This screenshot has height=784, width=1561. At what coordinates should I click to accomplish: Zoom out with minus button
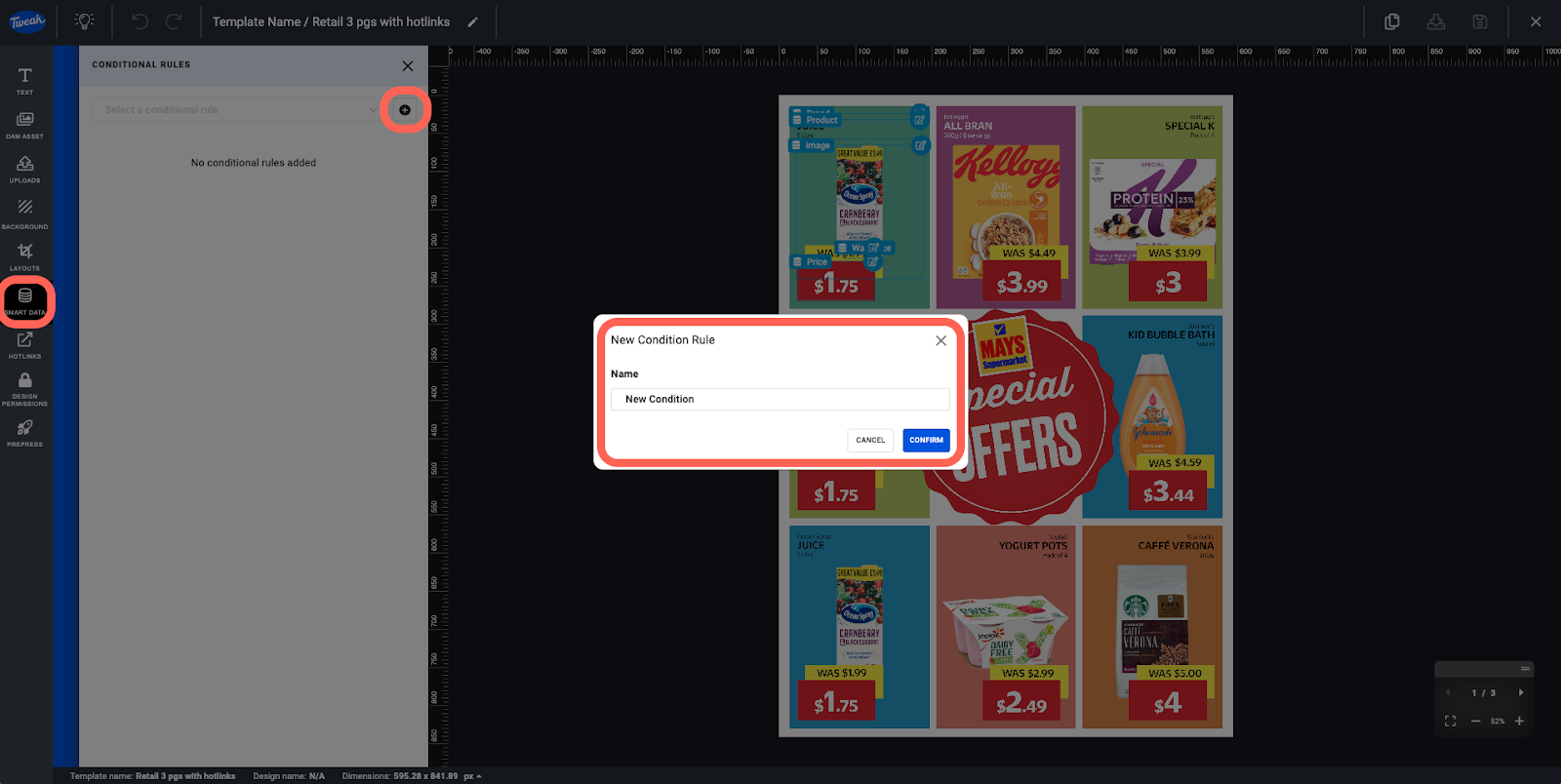tap(1475, 721)
